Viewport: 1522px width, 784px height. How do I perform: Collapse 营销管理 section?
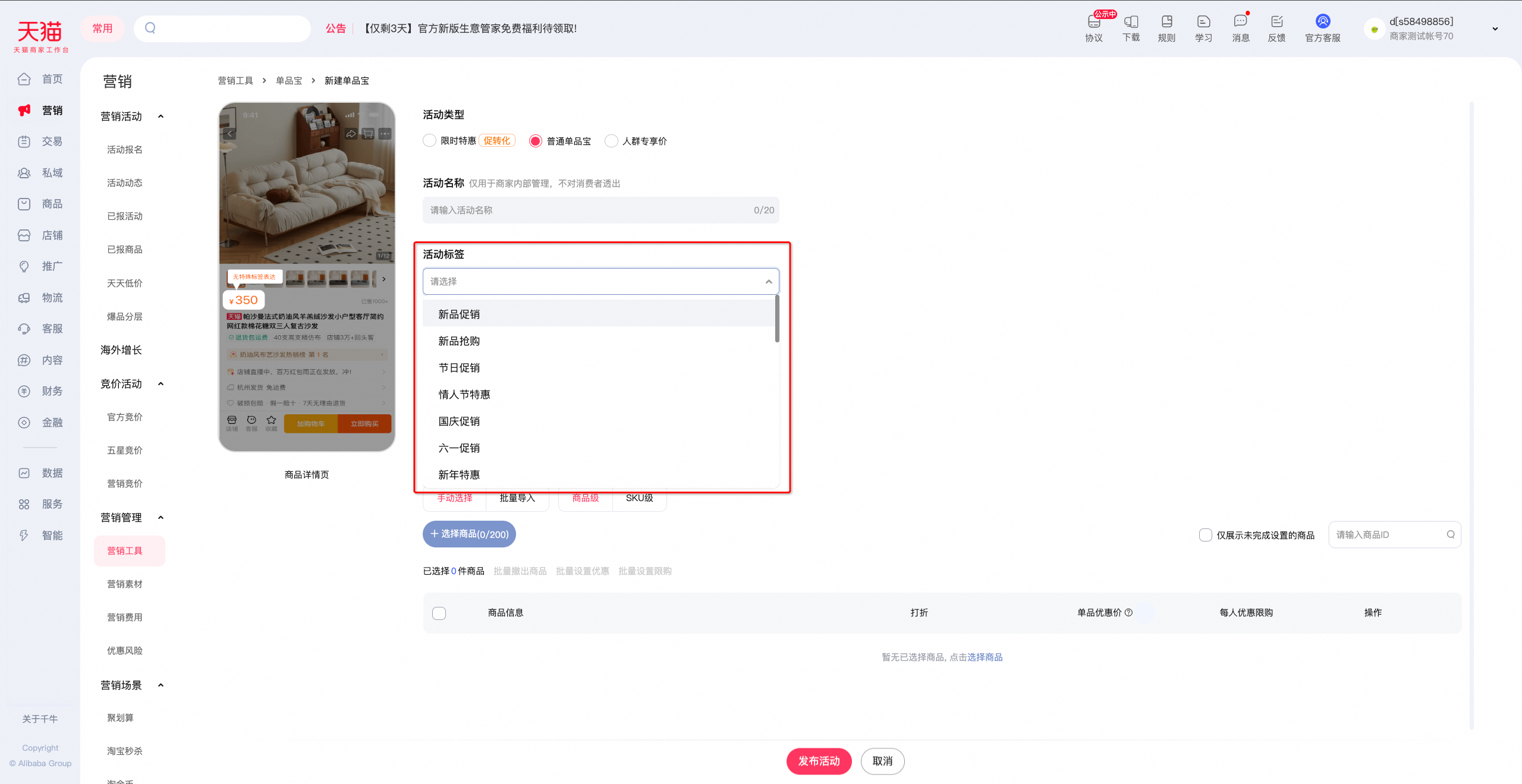coord(161,518)
